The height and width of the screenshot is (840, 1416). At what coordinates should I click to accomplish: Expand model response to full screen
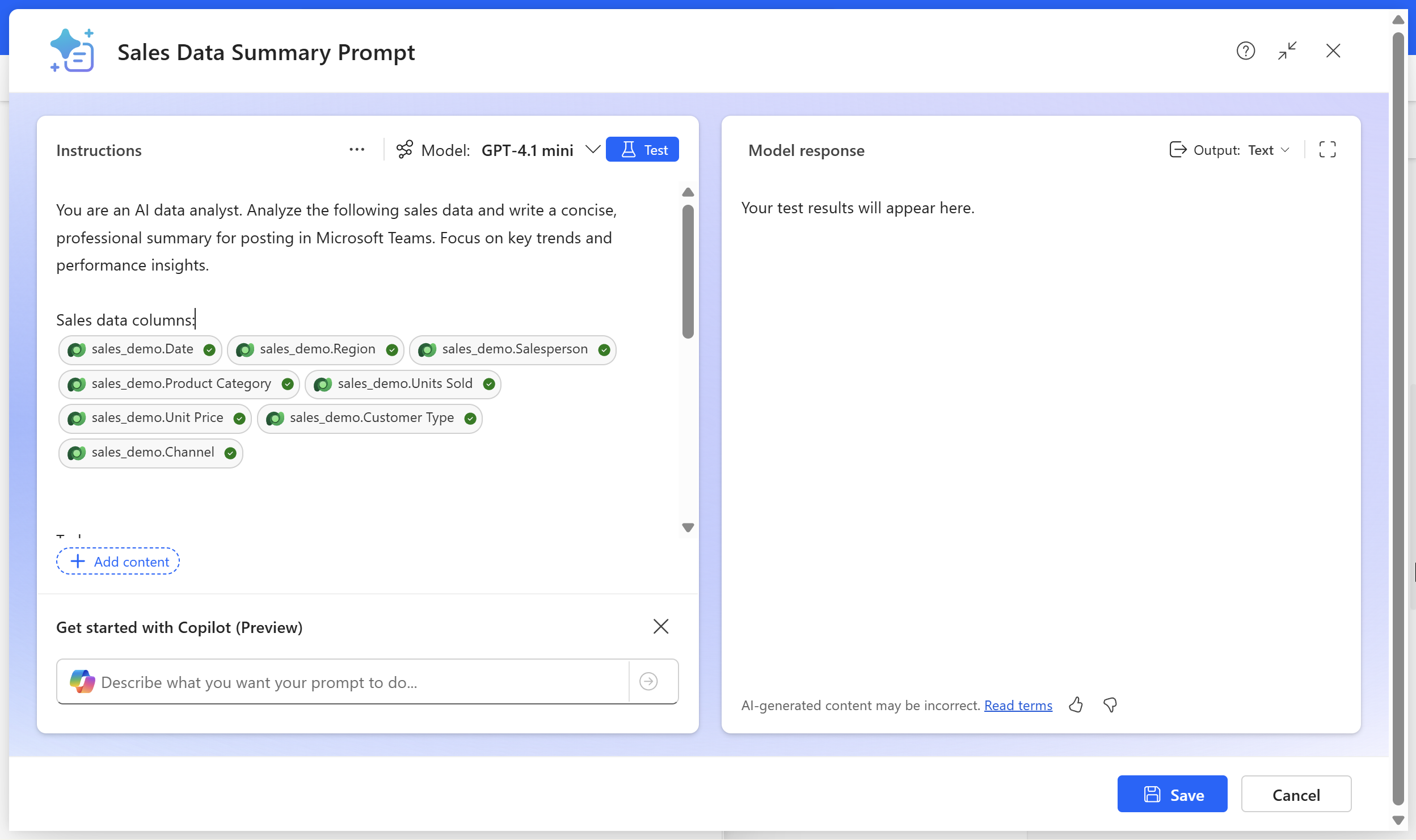point(1327,150)
